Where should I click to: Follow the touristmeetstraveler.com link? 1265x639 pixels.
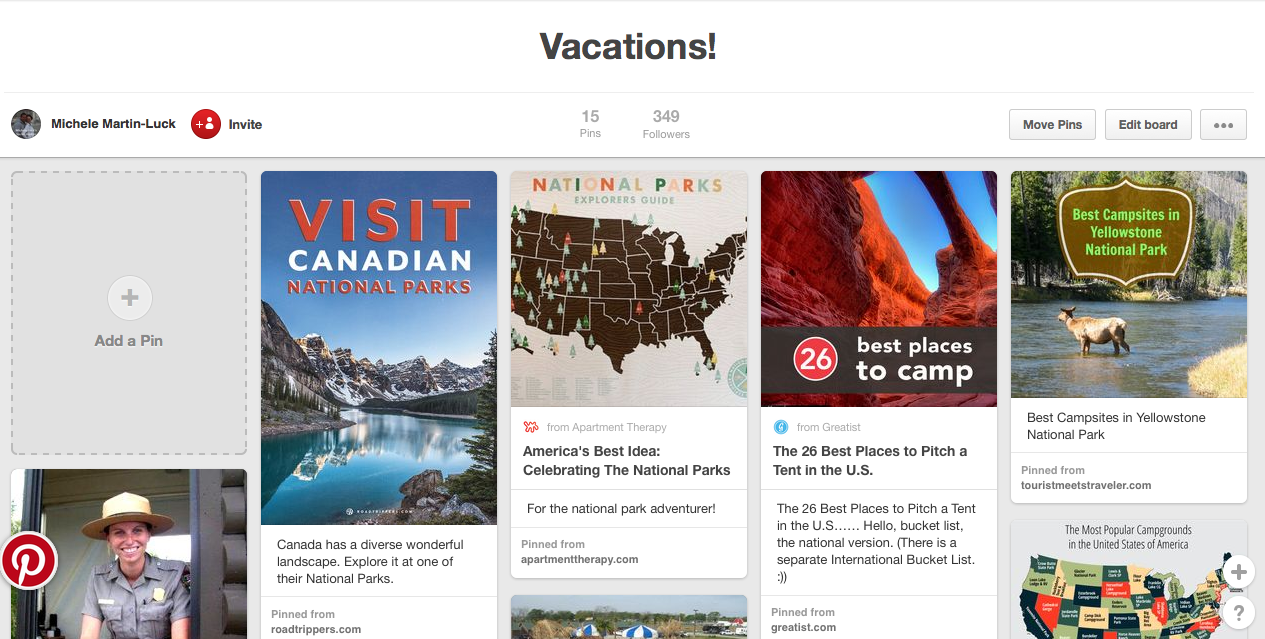(x=1086, y=485)
